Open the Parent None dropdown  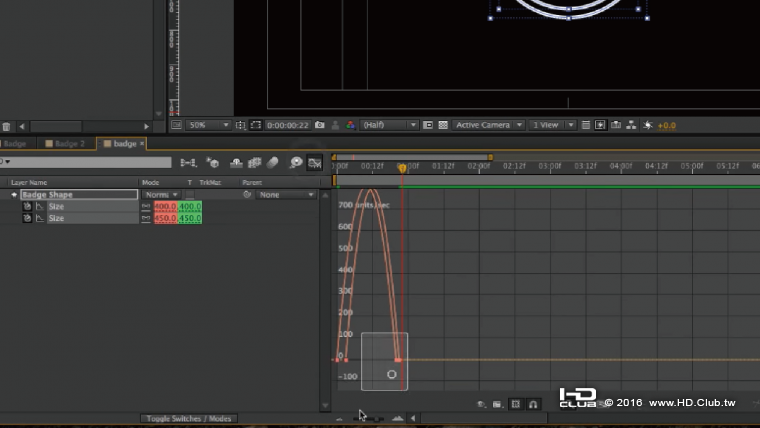coord(286,194)
